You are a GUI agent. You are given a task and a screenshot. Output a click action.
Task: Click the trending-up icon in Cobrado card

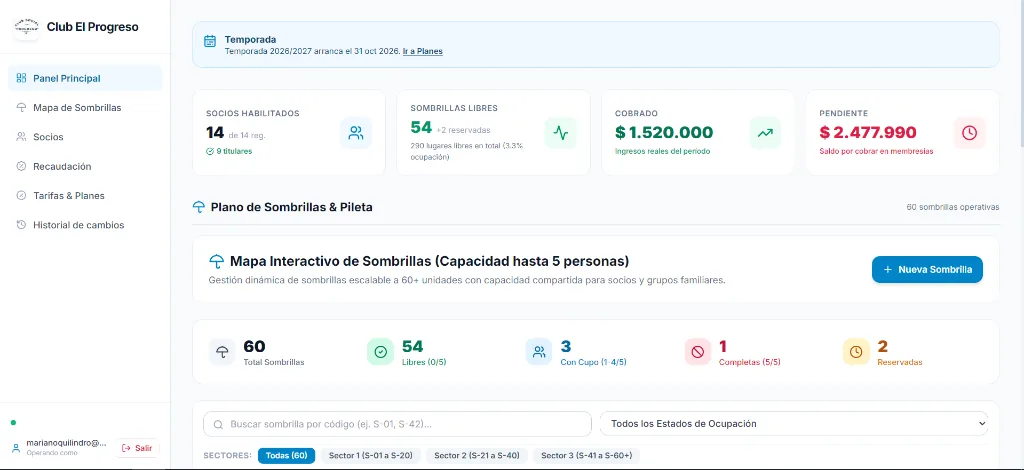coord(765,133)
